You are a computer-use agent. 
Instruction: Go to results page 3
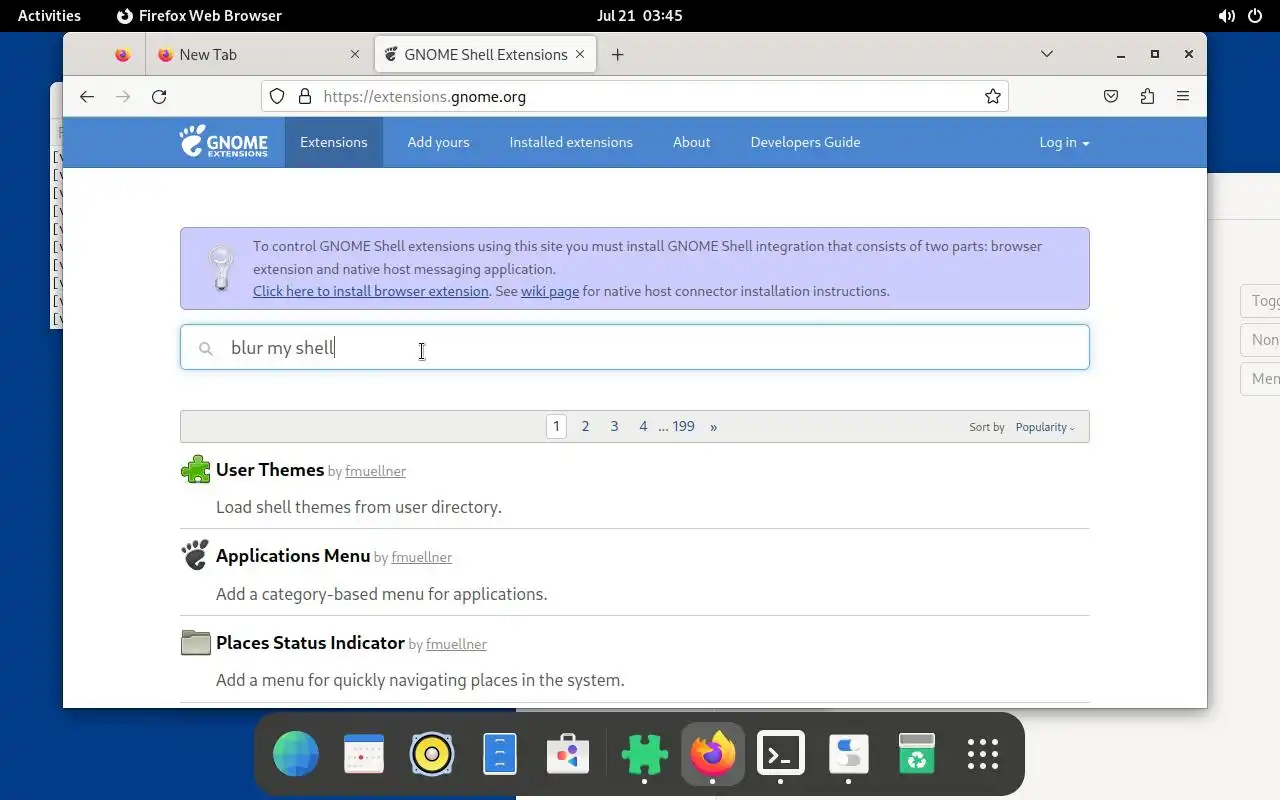click(614, 426)
